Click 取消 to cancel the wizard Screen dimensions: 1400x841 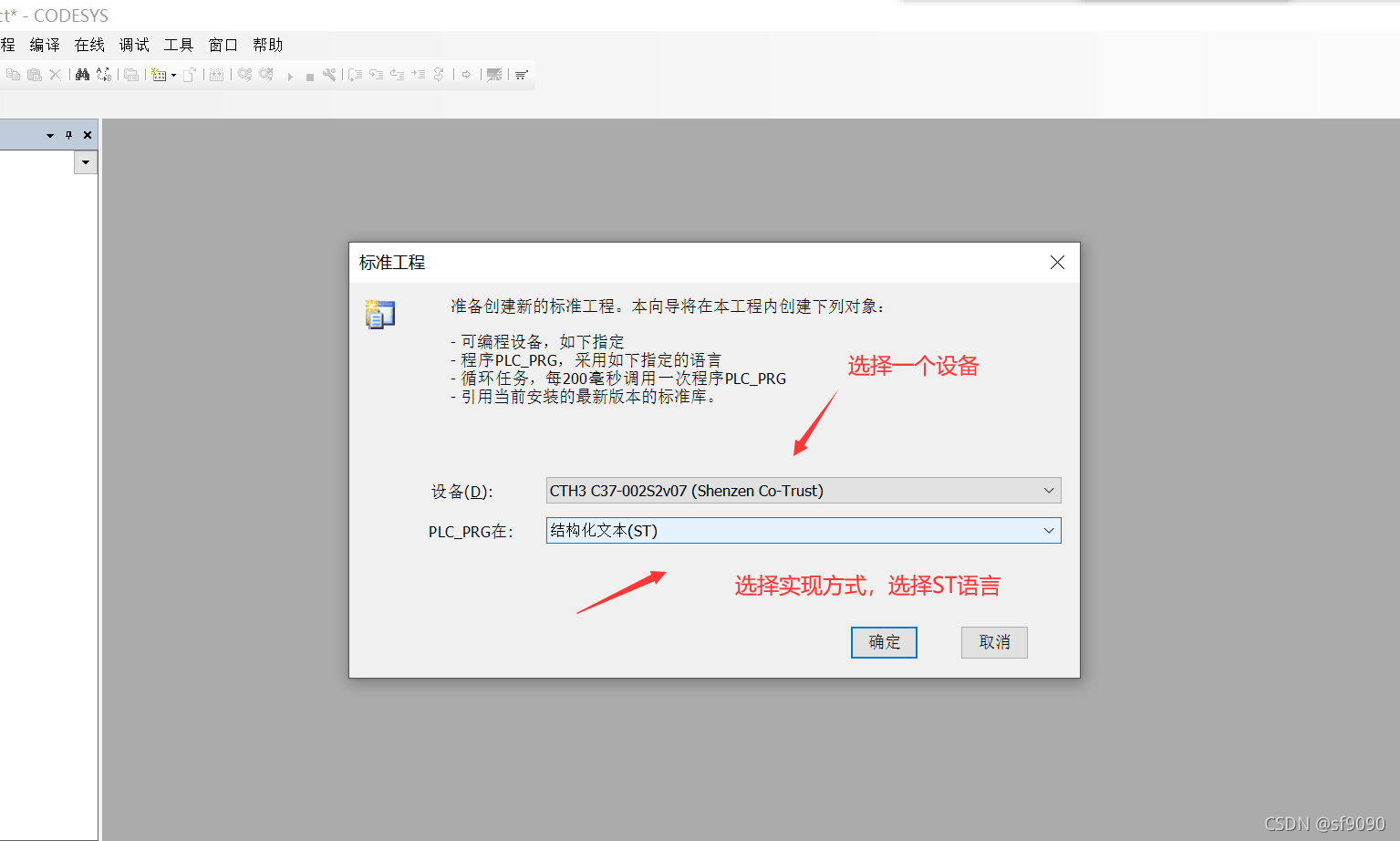[x=994, y=642]
